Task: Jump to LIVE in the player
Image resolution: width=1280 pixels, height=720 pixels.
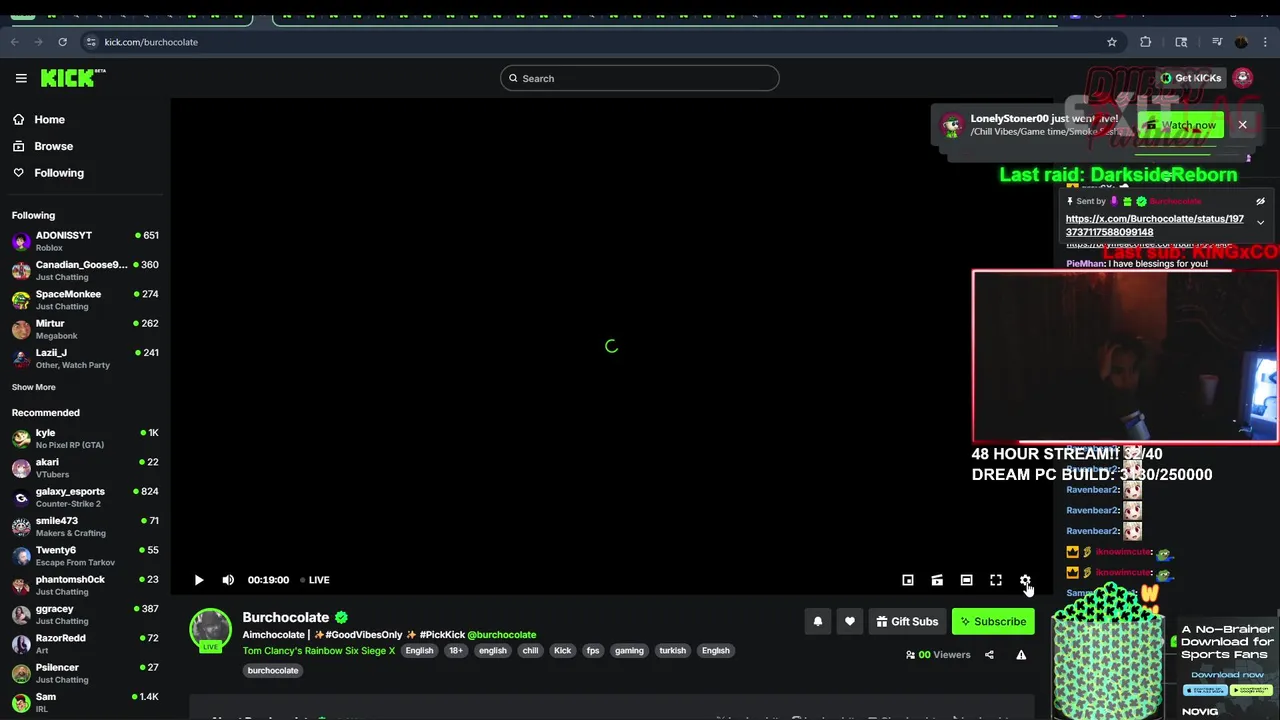Action: coord(315,580)
